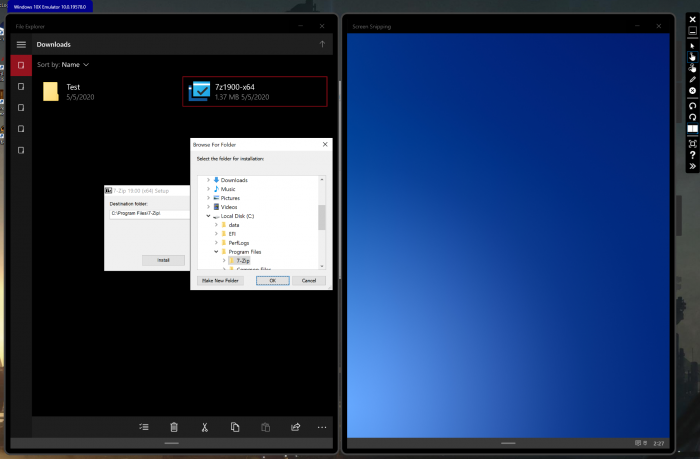Expand the Downloads tree node
The image size is (700, 459).
pos(208,180)
